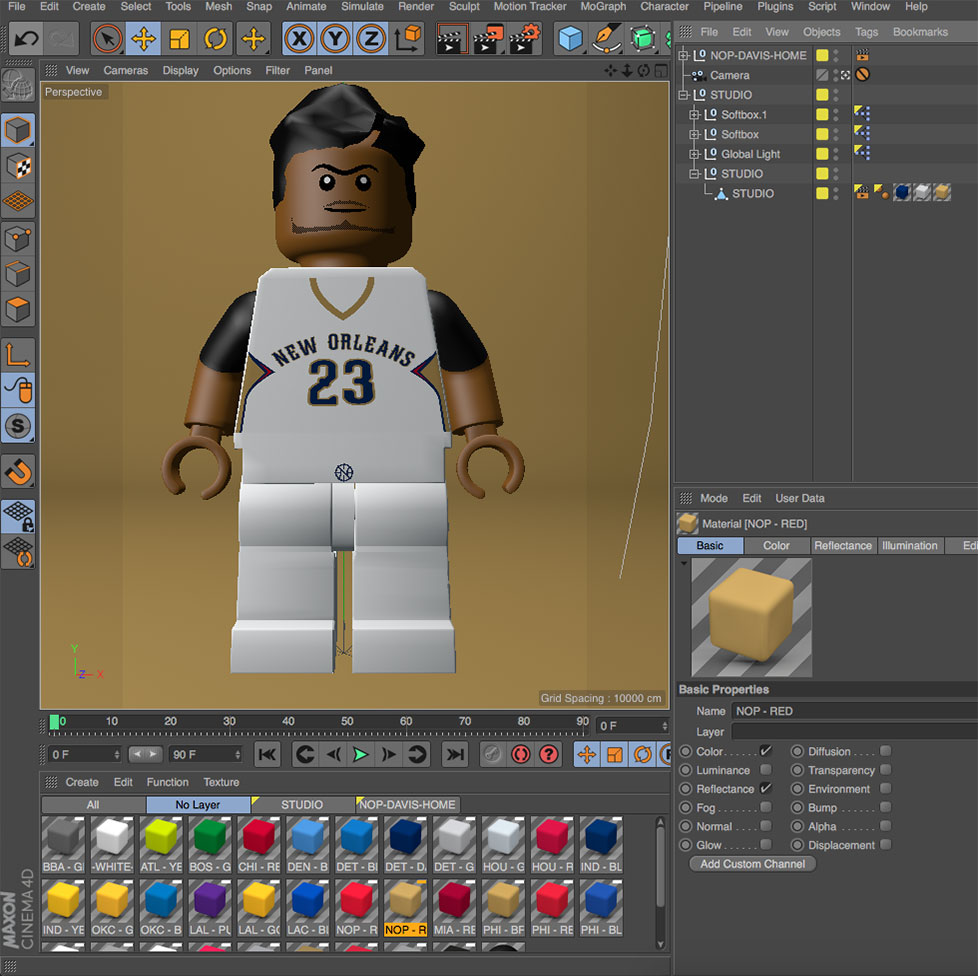978x976 pixels.
Task: Switch to the Color tab in material editor
Action: tap(776, 545)
